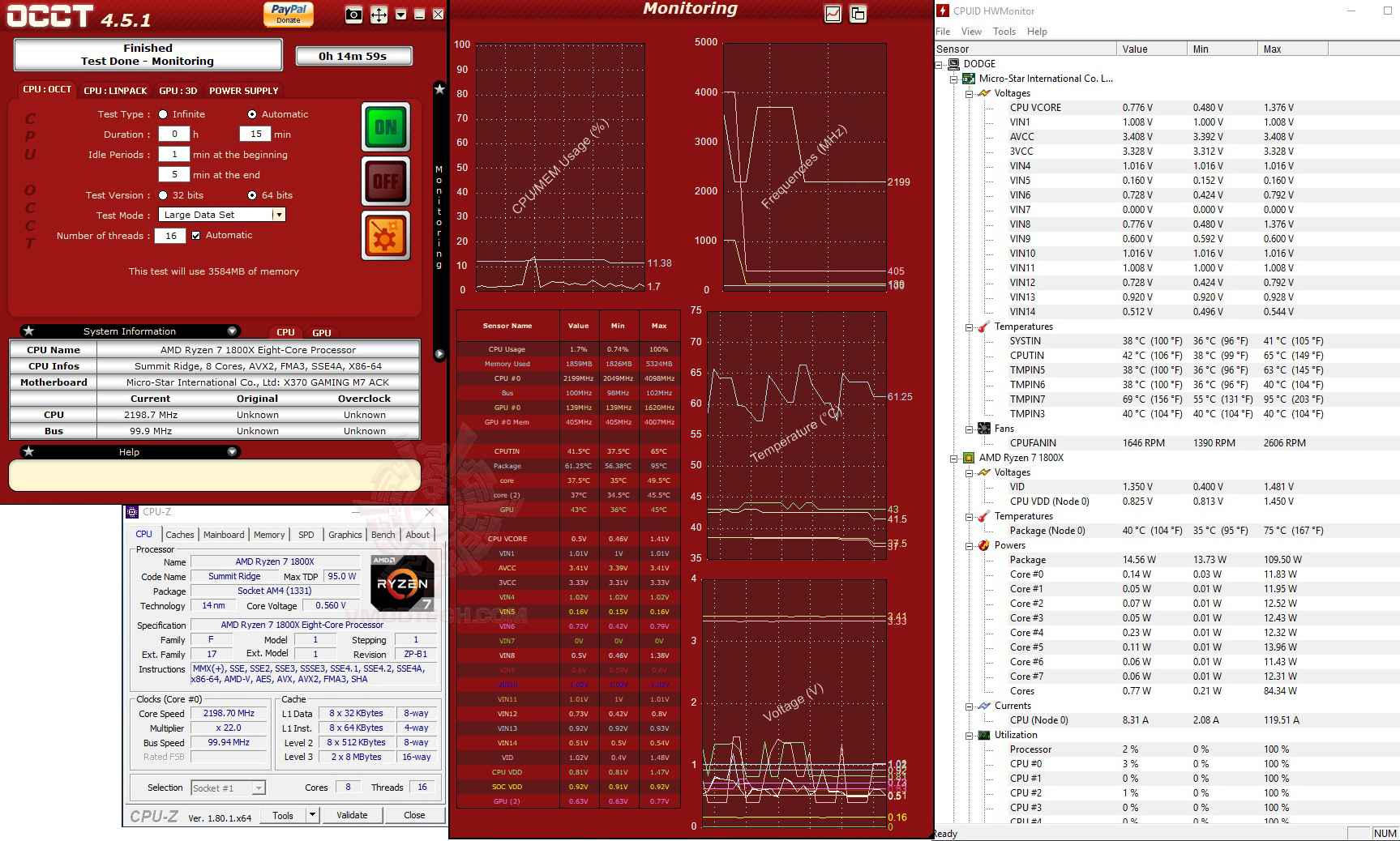Click the star icon atop the Monitoring strip
1400x841 pixels.
click(x=439, y=89)
